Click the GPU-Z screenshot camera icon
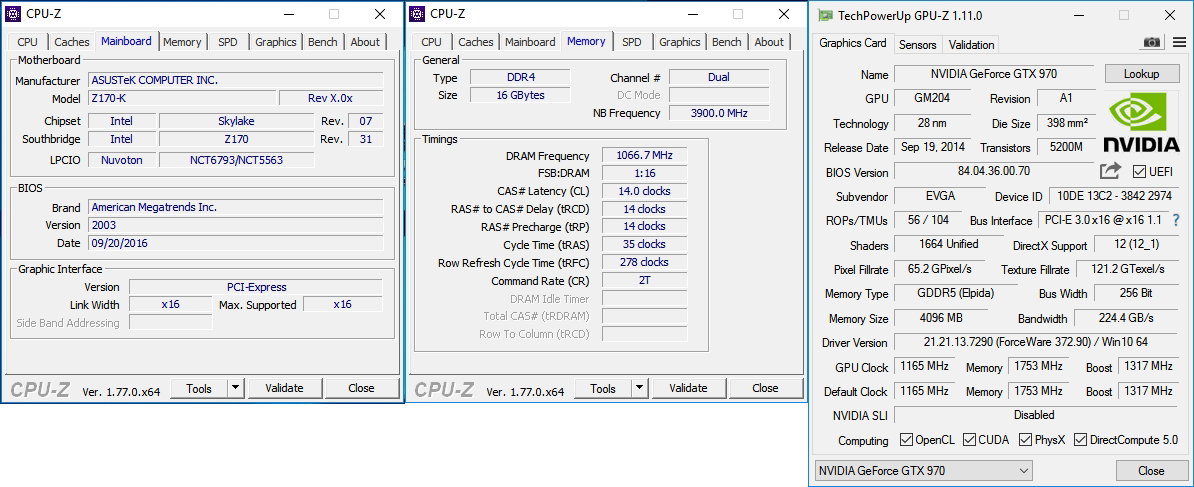The width and height of the screenshot is (1194, 487). [1152, 43]
